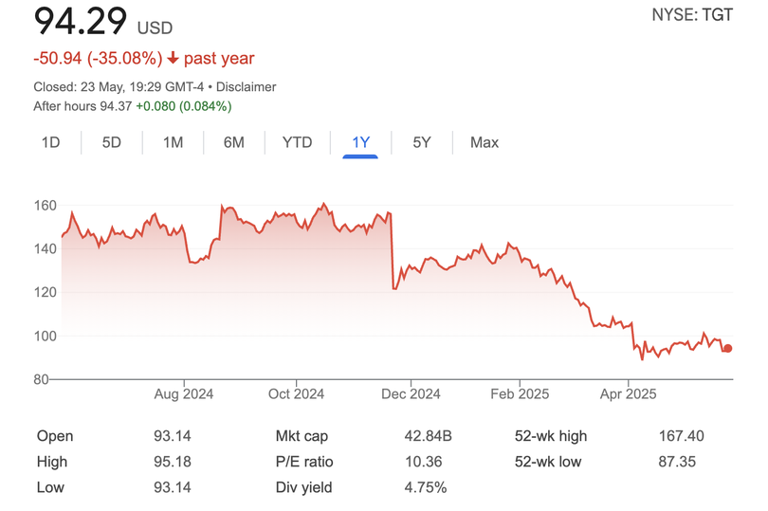Click the Aug 2024 axis label
The width and height of the screenshot is (768, 511).
(x=185, y=394)
